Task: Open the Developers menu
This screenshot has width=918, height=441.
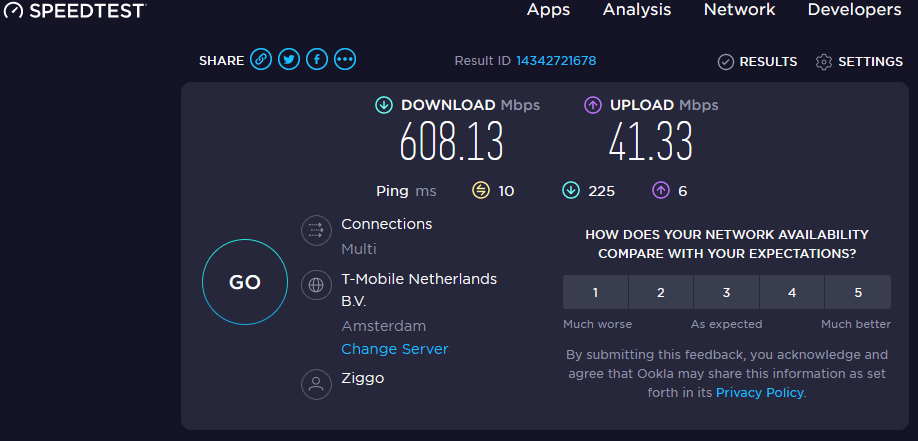Action: (854, 10)
